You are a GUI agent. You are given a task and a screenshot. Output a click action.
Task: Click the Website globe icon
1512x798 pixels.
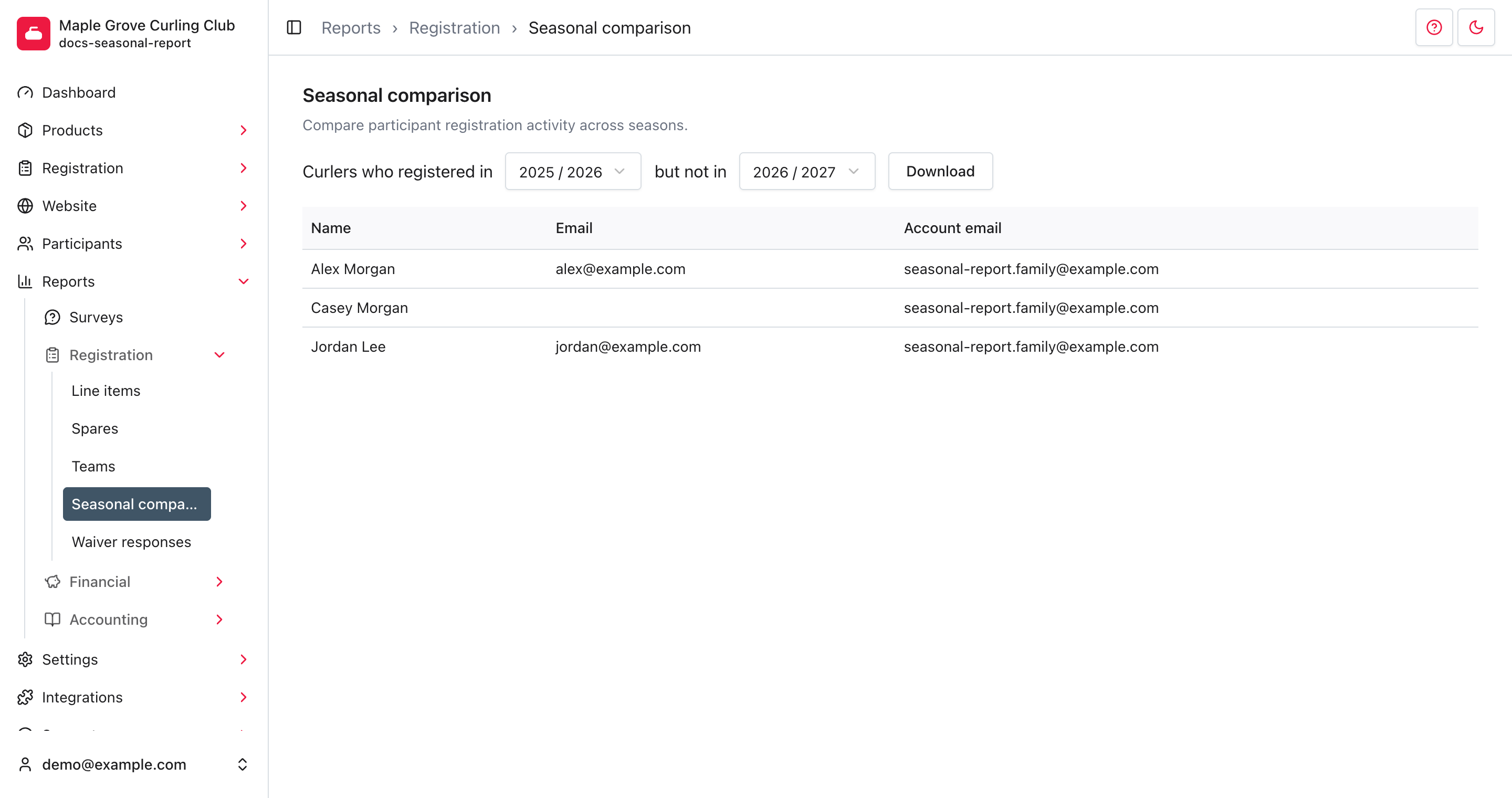[x=25, y=206]
